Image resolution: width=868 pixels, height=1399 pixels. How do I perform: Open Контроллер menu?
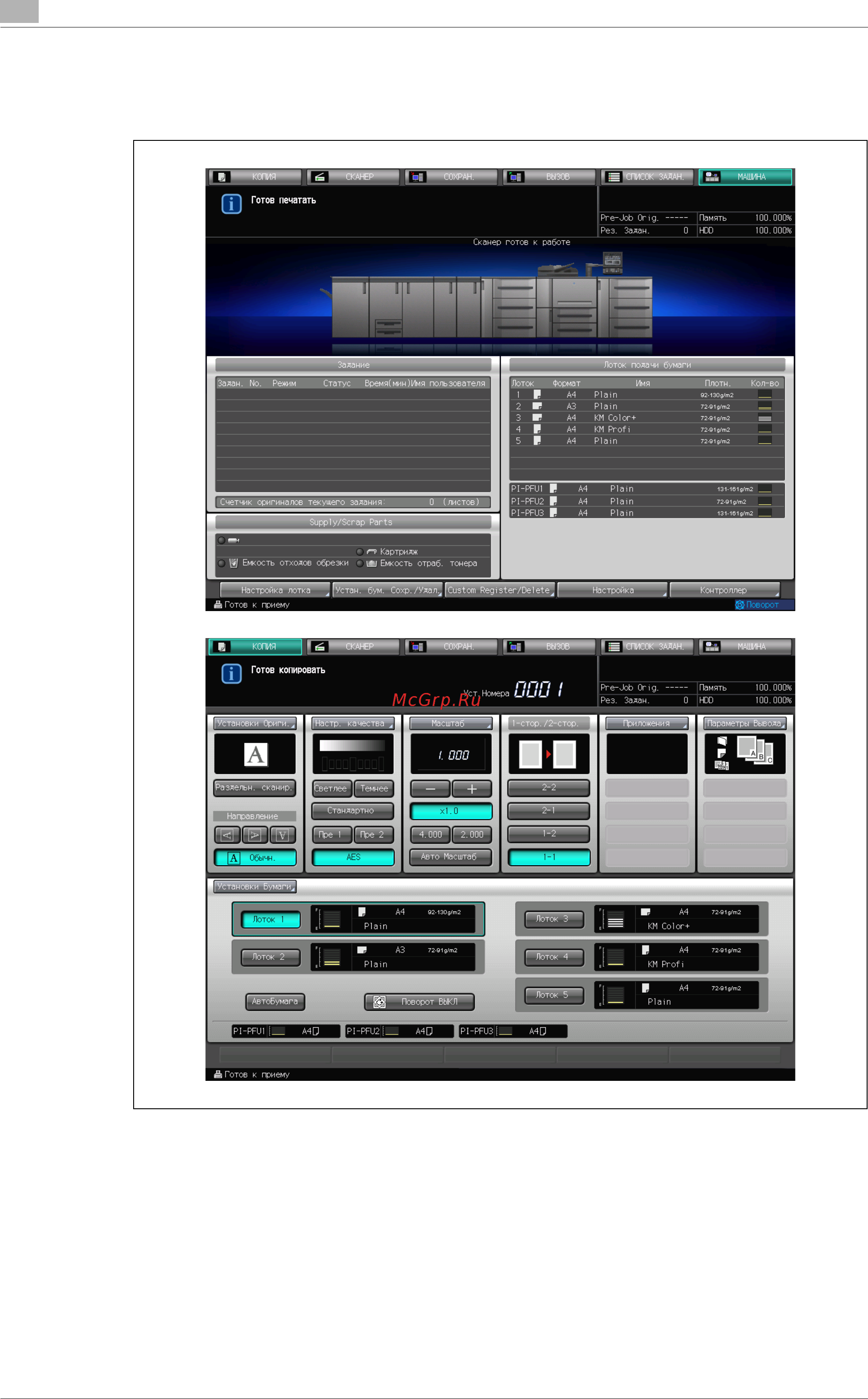(x=725, y=590)
